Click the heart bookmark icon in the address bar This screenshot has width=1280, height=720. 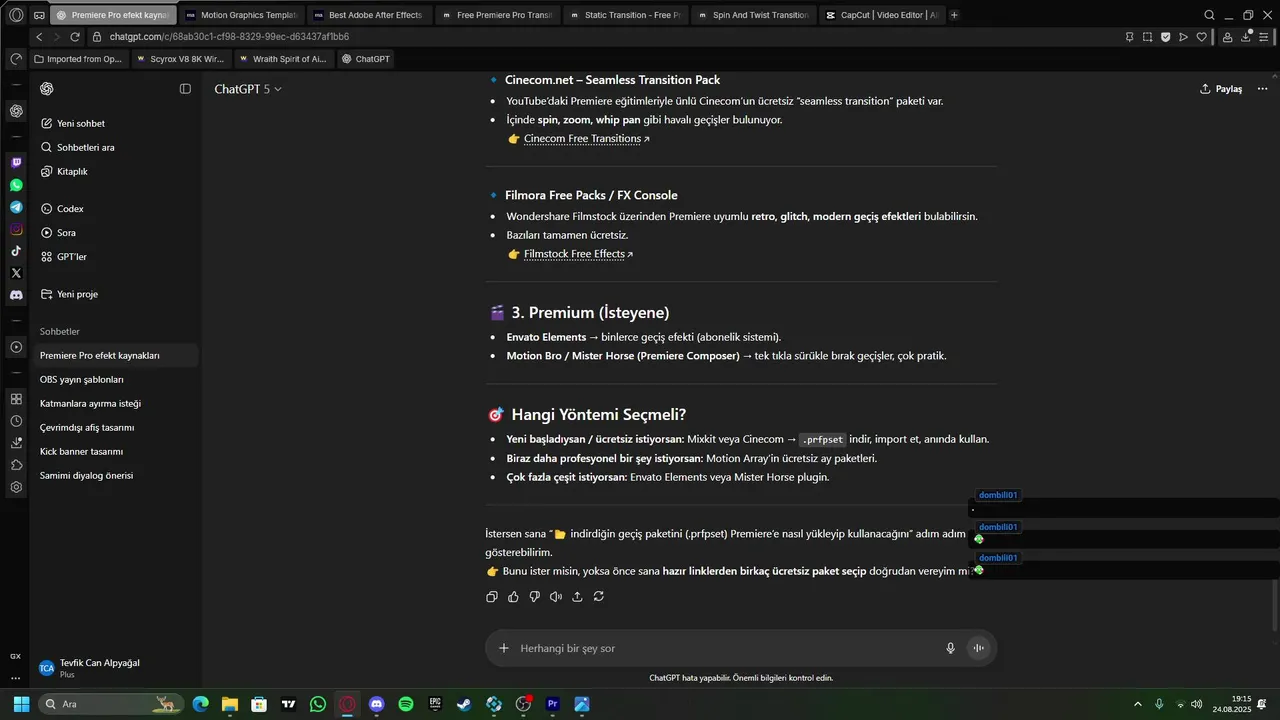click(1201, 37)
